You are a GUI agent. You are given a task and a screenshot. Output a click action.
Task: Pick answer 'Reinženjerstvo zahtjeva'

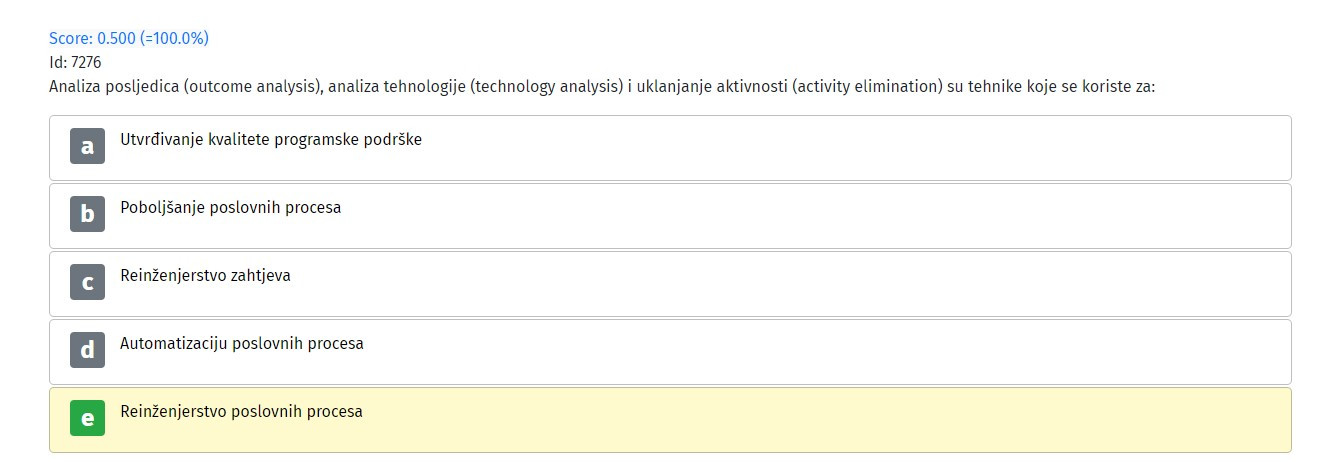(670, 284)
